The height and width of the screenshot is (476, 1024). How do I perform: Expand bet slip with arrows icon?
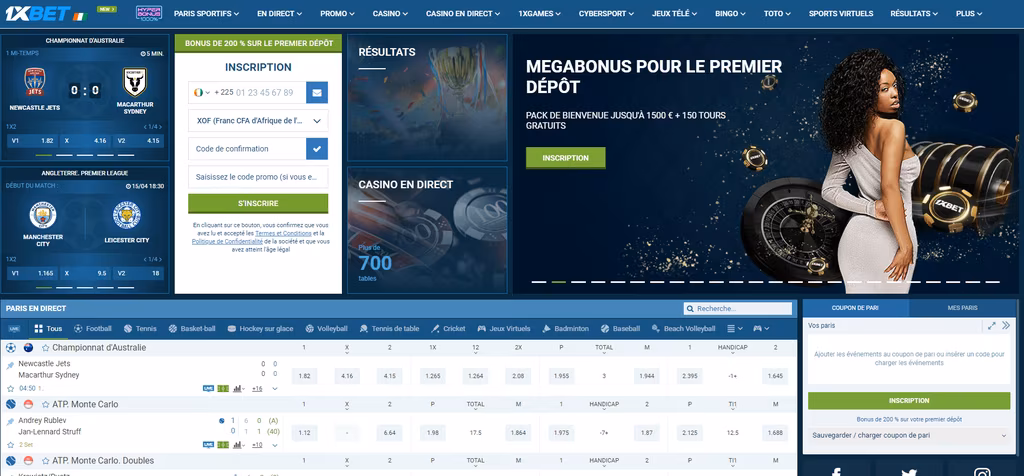click(x=991, y=326)
